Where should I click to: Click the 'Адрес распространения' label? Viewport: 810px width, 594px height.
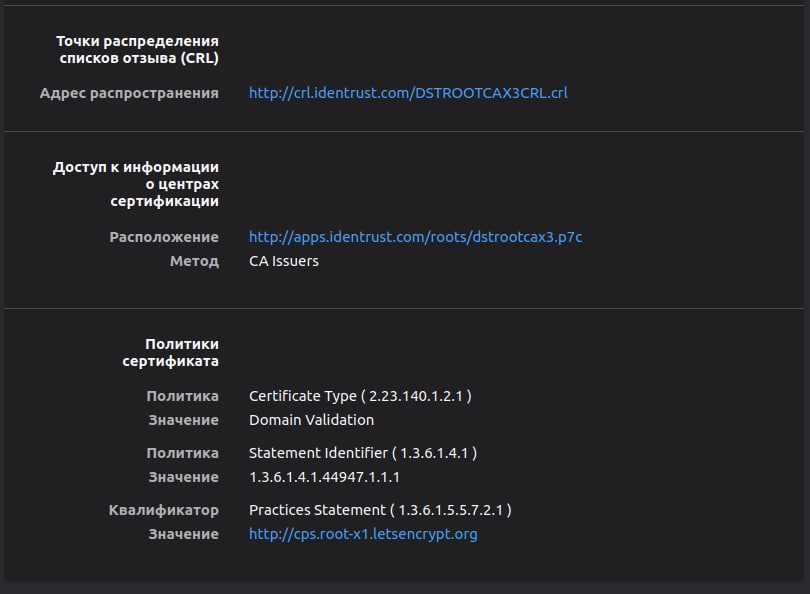pyautogui.click(x=129, y=93)
